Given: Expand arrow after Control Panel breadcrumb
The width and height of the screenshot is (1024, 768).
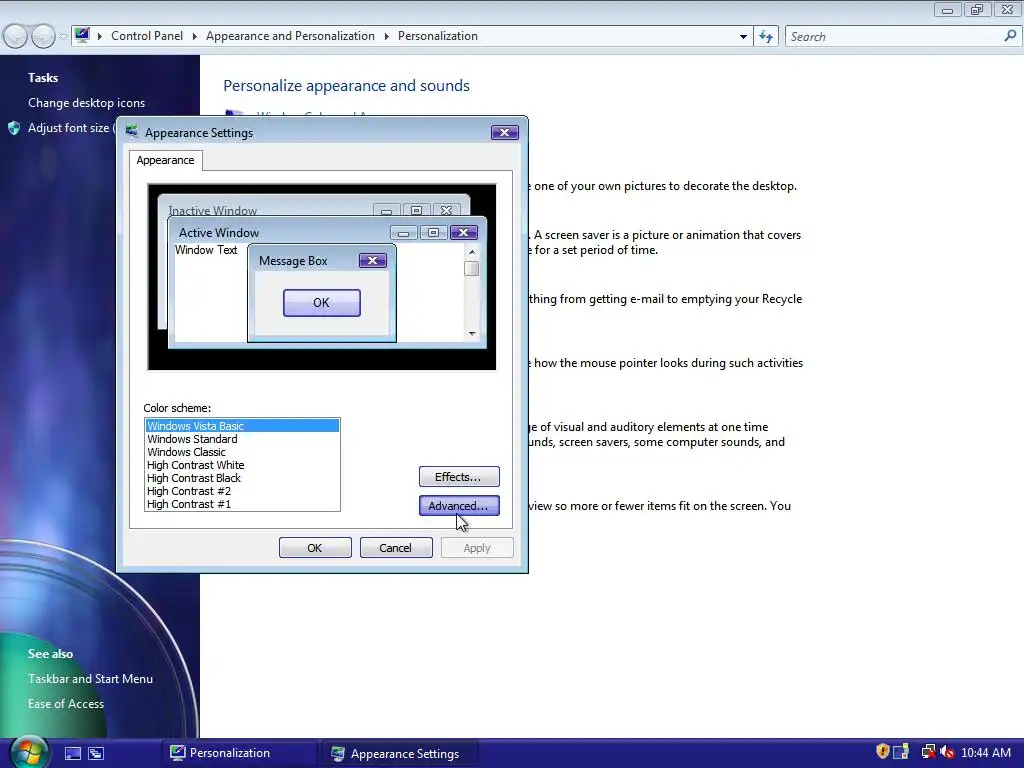Looking at the screenshot, I should [x=195, y=37].
